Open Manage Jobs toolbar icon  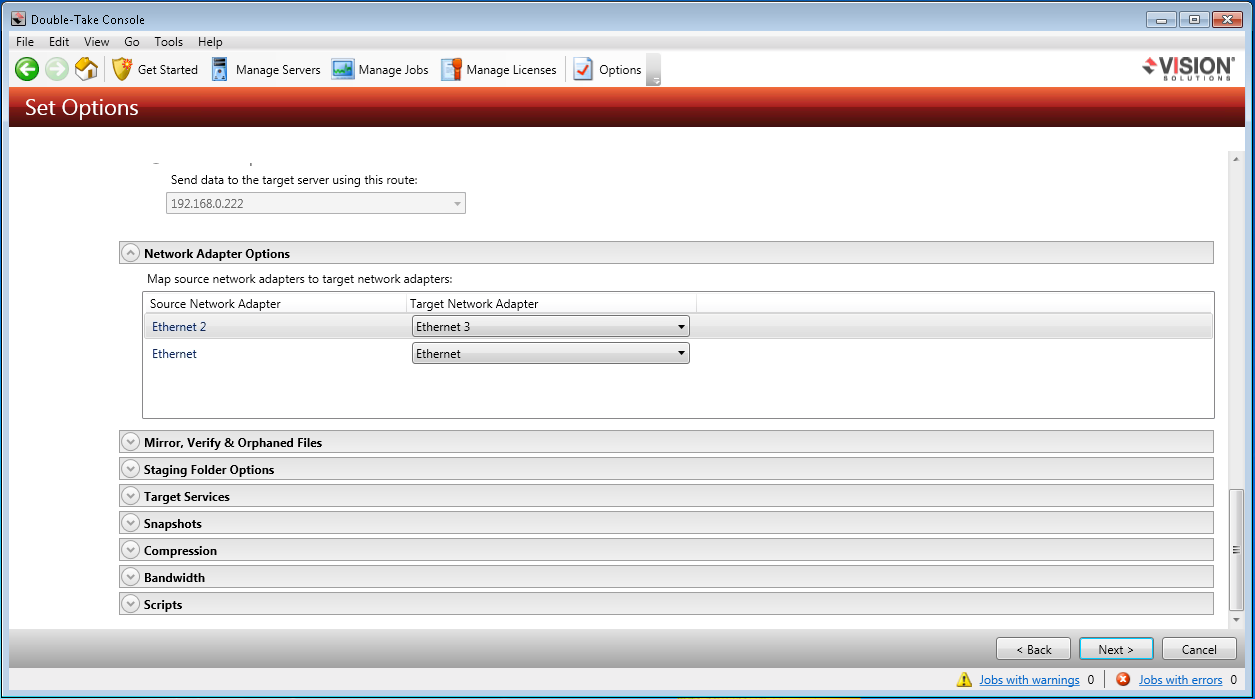tap(343, 69)
